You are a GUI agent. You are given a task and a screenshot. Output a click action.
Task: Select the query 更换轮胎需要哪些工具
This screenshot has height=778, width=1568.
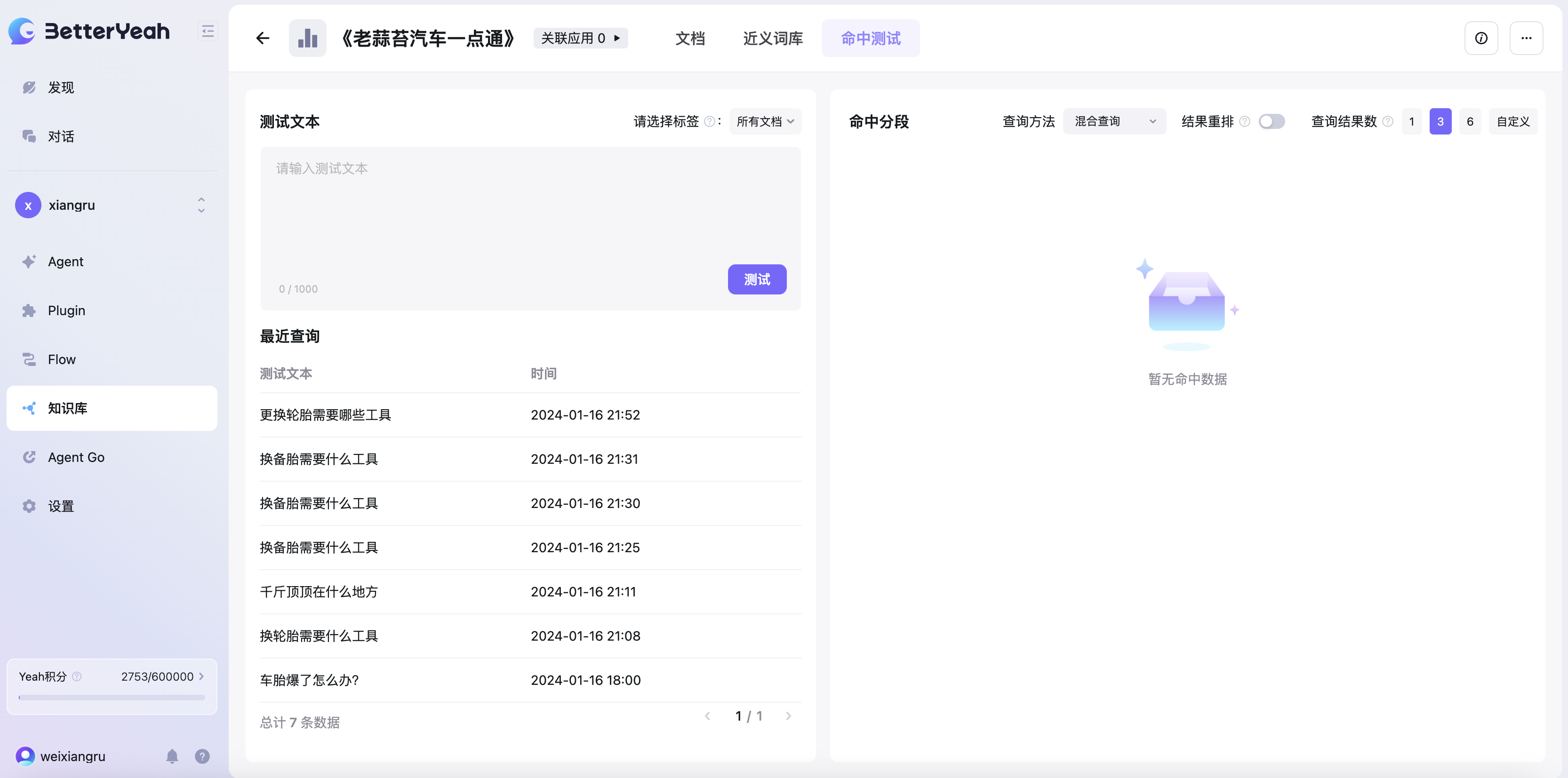point(326,415)
